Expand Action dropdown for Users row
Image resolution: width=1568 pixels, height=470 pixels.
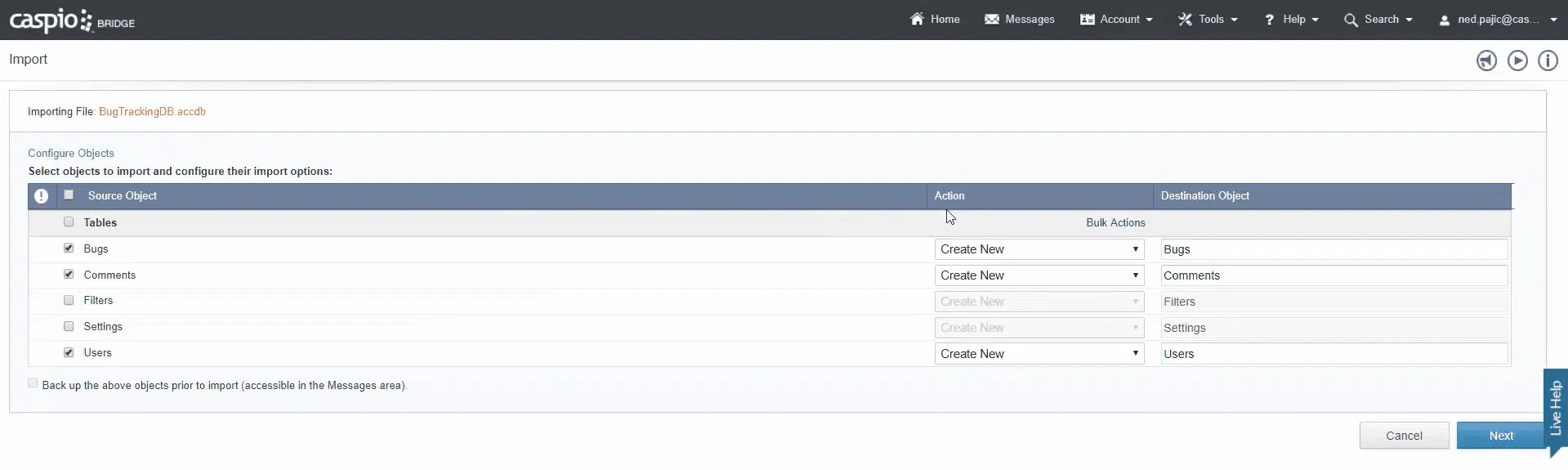(x=1039, y=354)
